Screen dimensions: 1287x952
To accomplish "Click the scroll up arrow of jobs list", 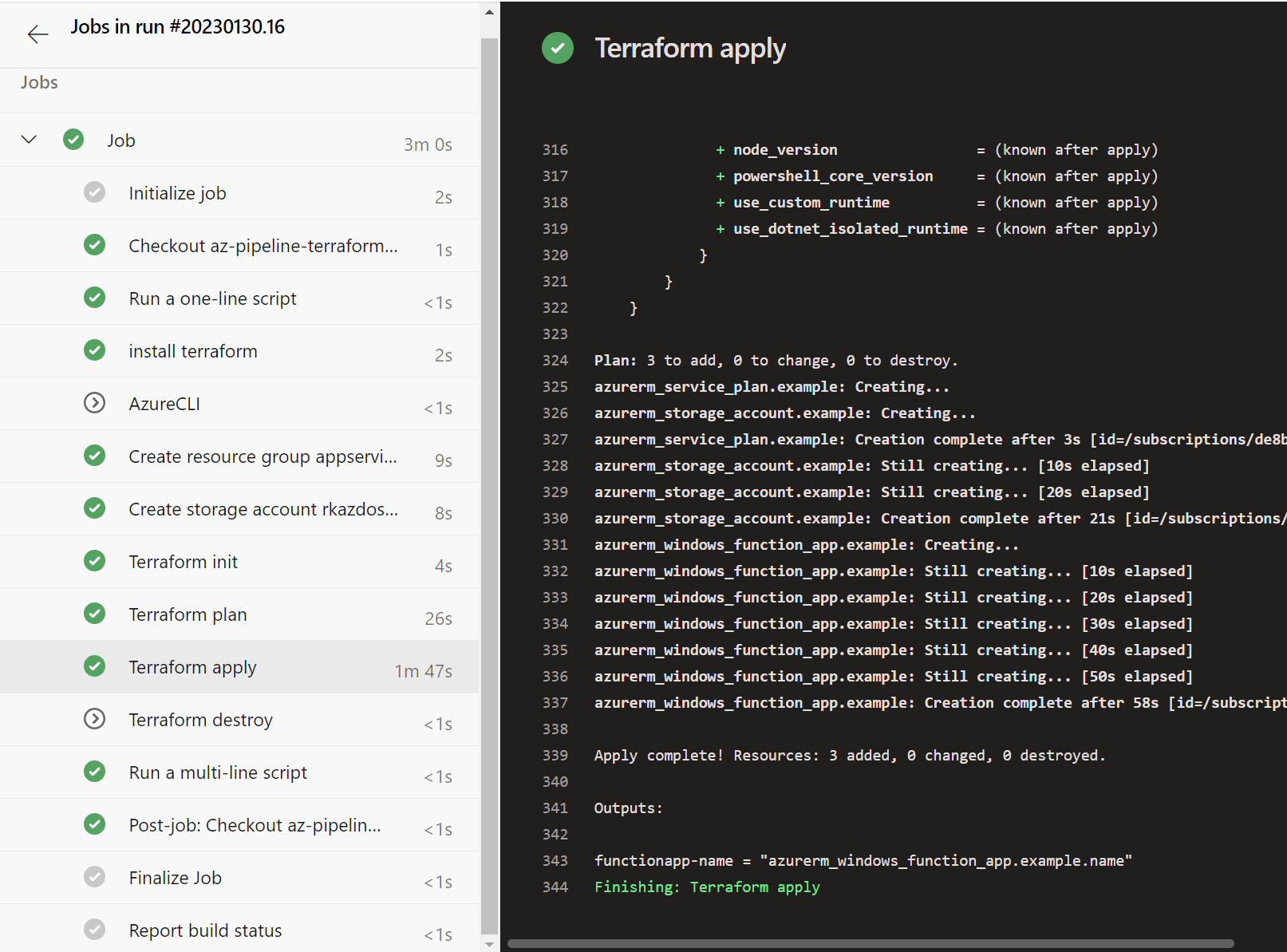I will [x=489, y=12].
